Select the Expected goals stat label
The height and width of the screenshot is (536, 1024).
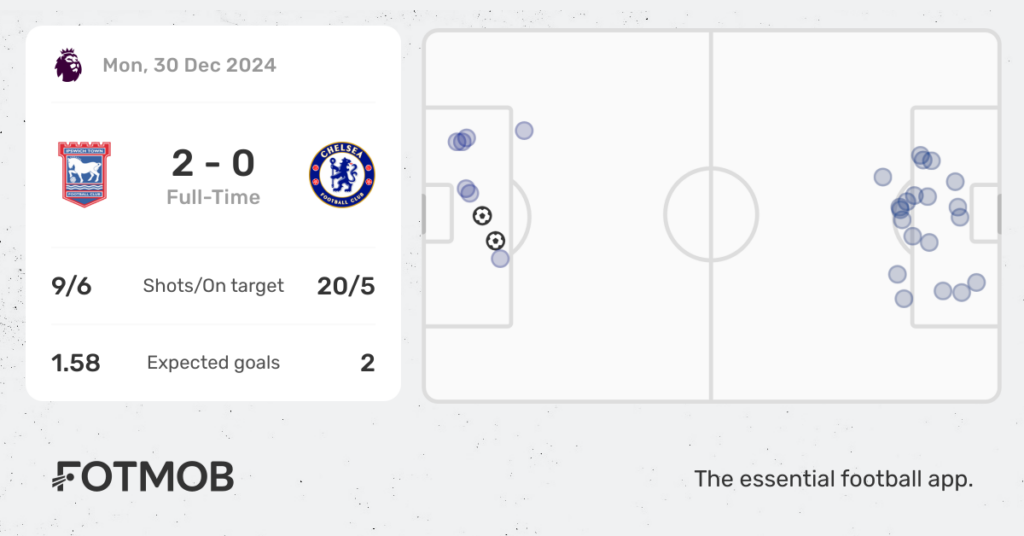(x=213, y=362)
